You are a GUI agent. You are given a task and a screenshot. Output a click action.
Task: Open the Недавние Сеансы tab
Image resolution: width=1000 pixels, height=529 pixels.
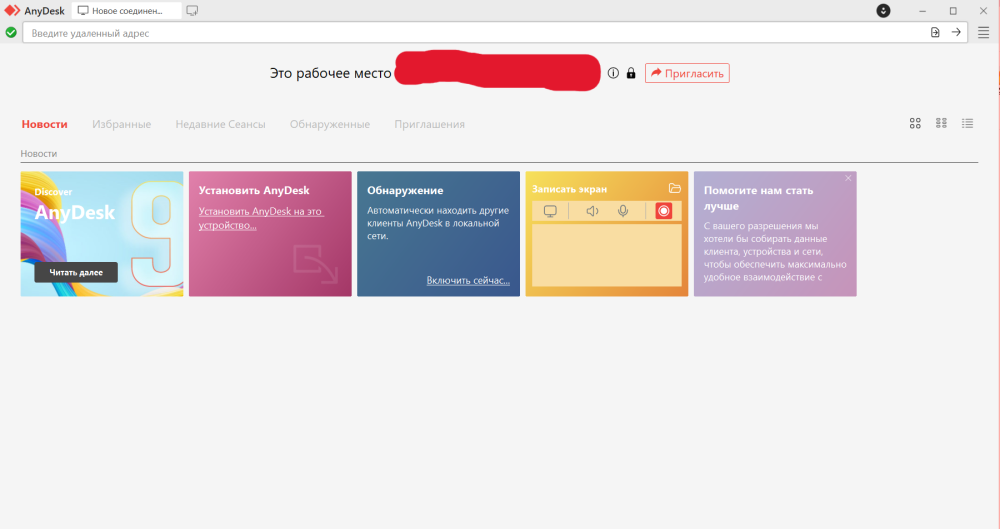[221, 124]
